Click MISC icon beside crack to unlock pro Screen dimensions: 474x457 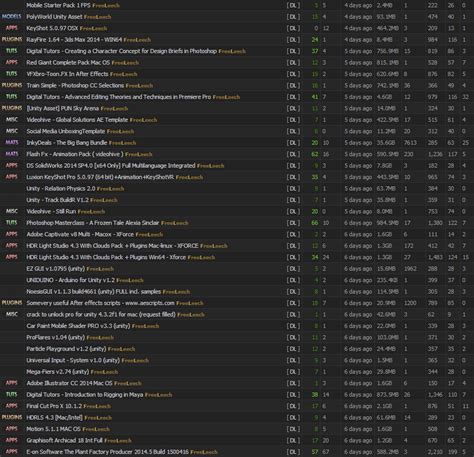click(12, 314)
